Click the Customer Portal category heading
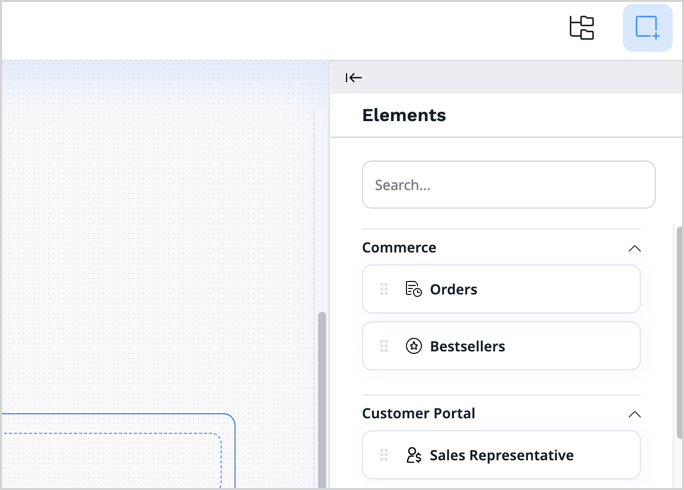 pos(418,414)
